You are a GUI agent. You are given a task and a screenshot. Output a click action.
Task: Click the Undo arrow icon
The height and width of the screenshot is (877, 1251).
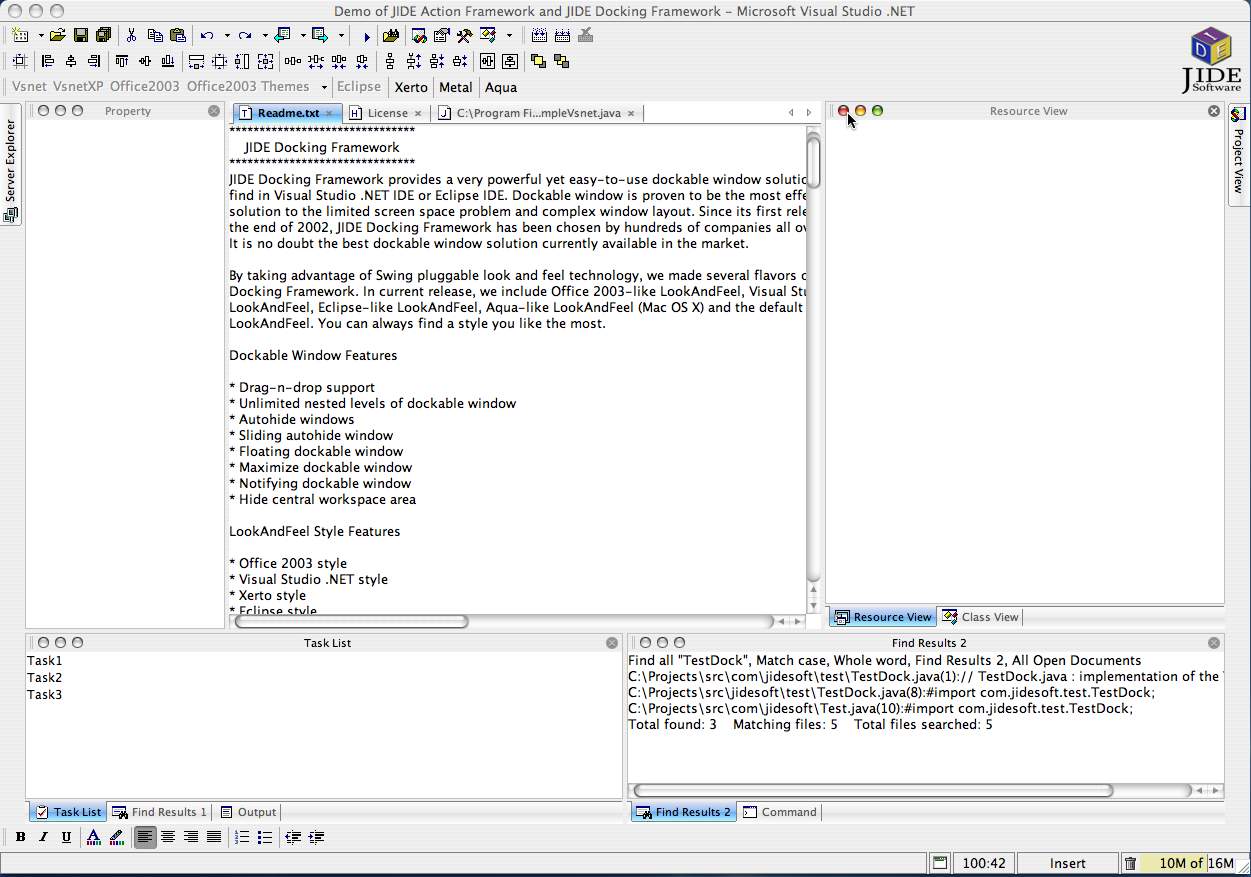coord(207,36)
